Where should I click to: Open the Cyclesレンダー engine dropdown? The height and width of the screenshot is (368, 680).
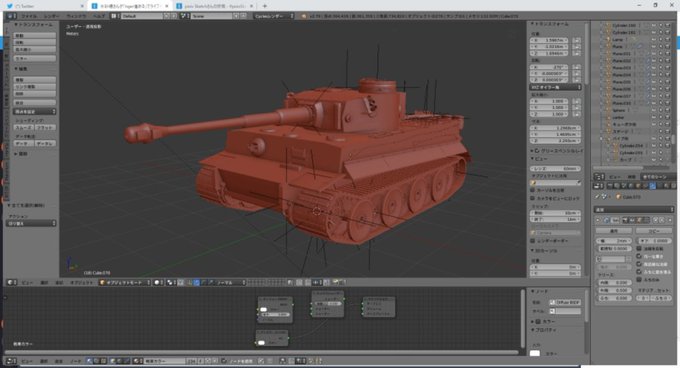point(274,16)
